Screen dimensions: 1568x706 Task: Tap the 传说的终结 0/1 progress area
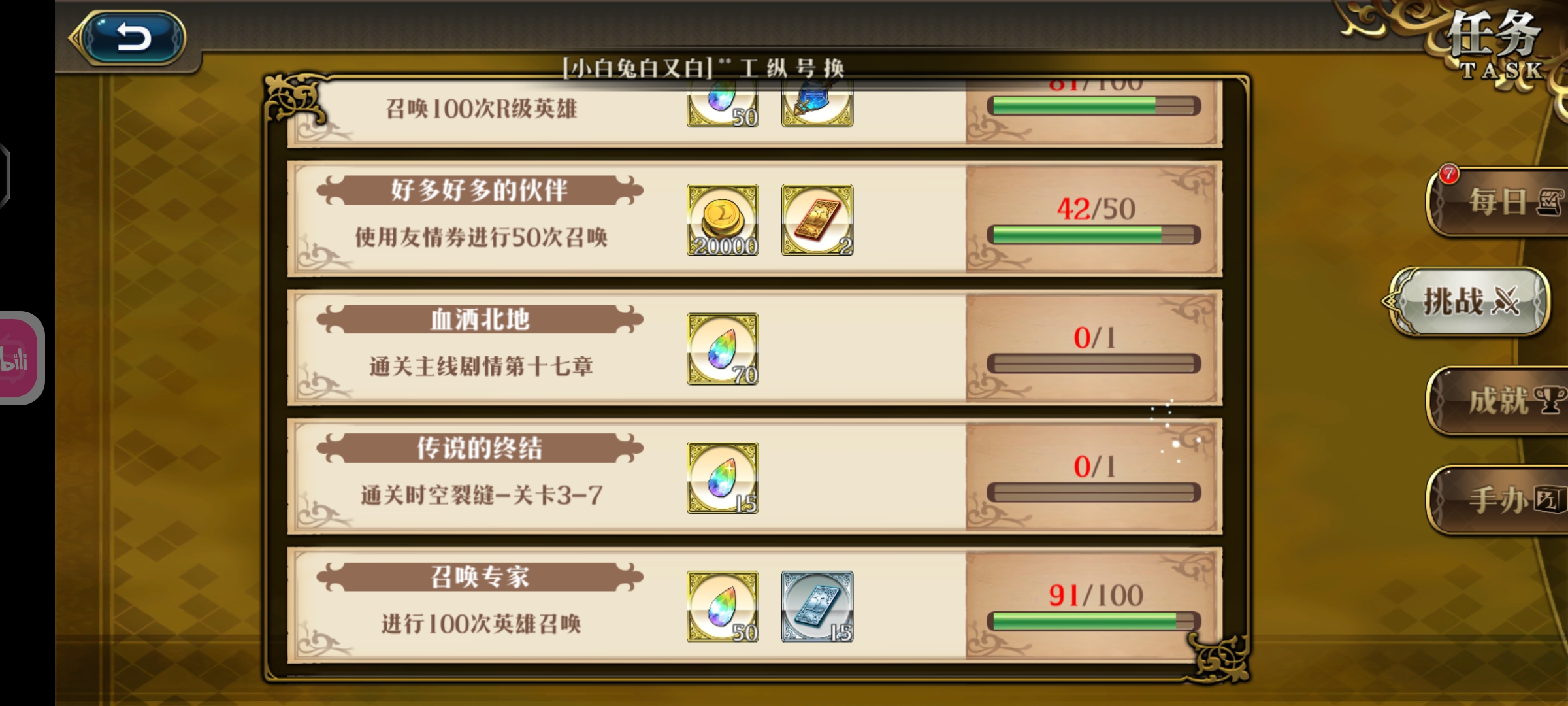click(x=1094, y=477)
